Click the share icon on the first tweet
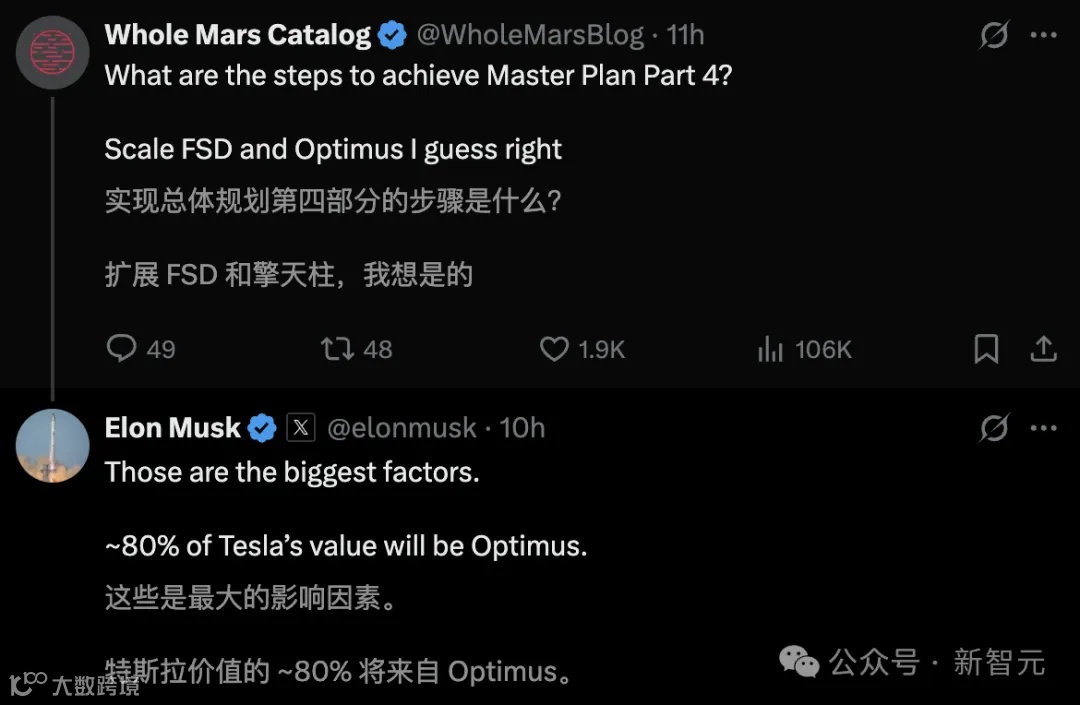Image resolution: width=1080 pixels, height=705 pixels. pyautogui.click(x=1043, y=348)
